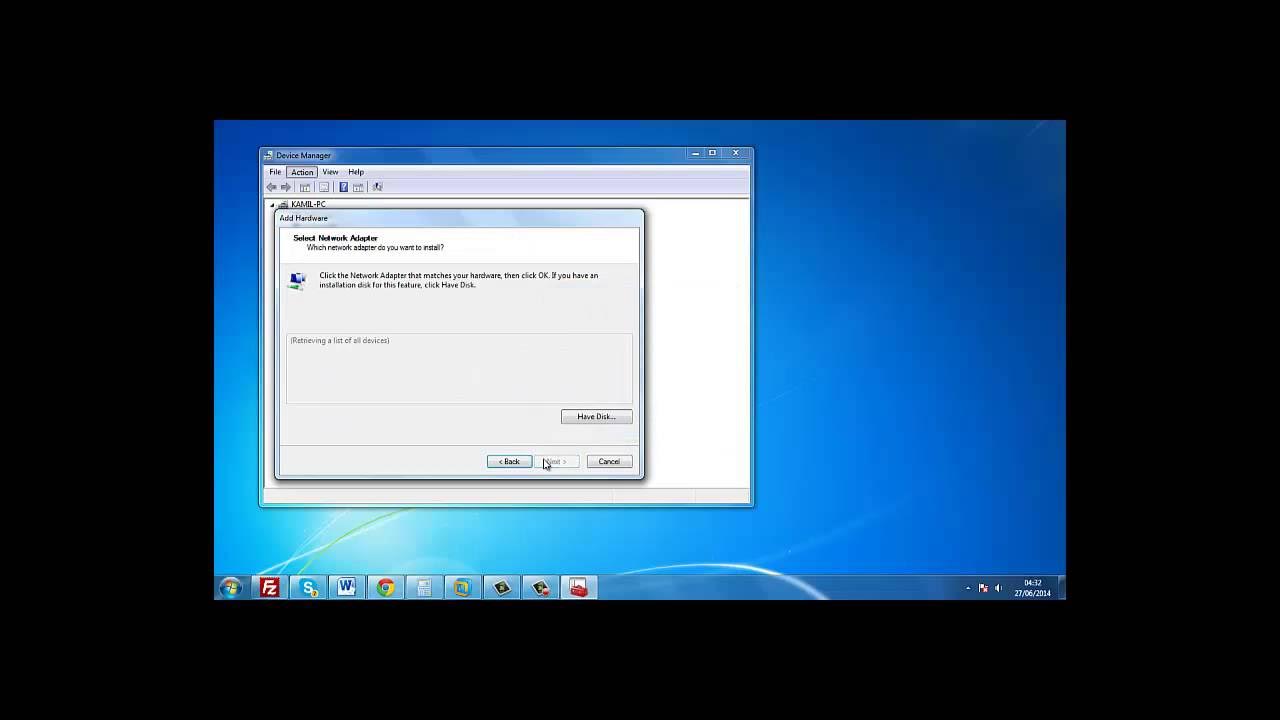Click the Back arrow toolbar icon
Image resolution: width=1280 pixels, height=720 pixels.
(x=271, y=187)
